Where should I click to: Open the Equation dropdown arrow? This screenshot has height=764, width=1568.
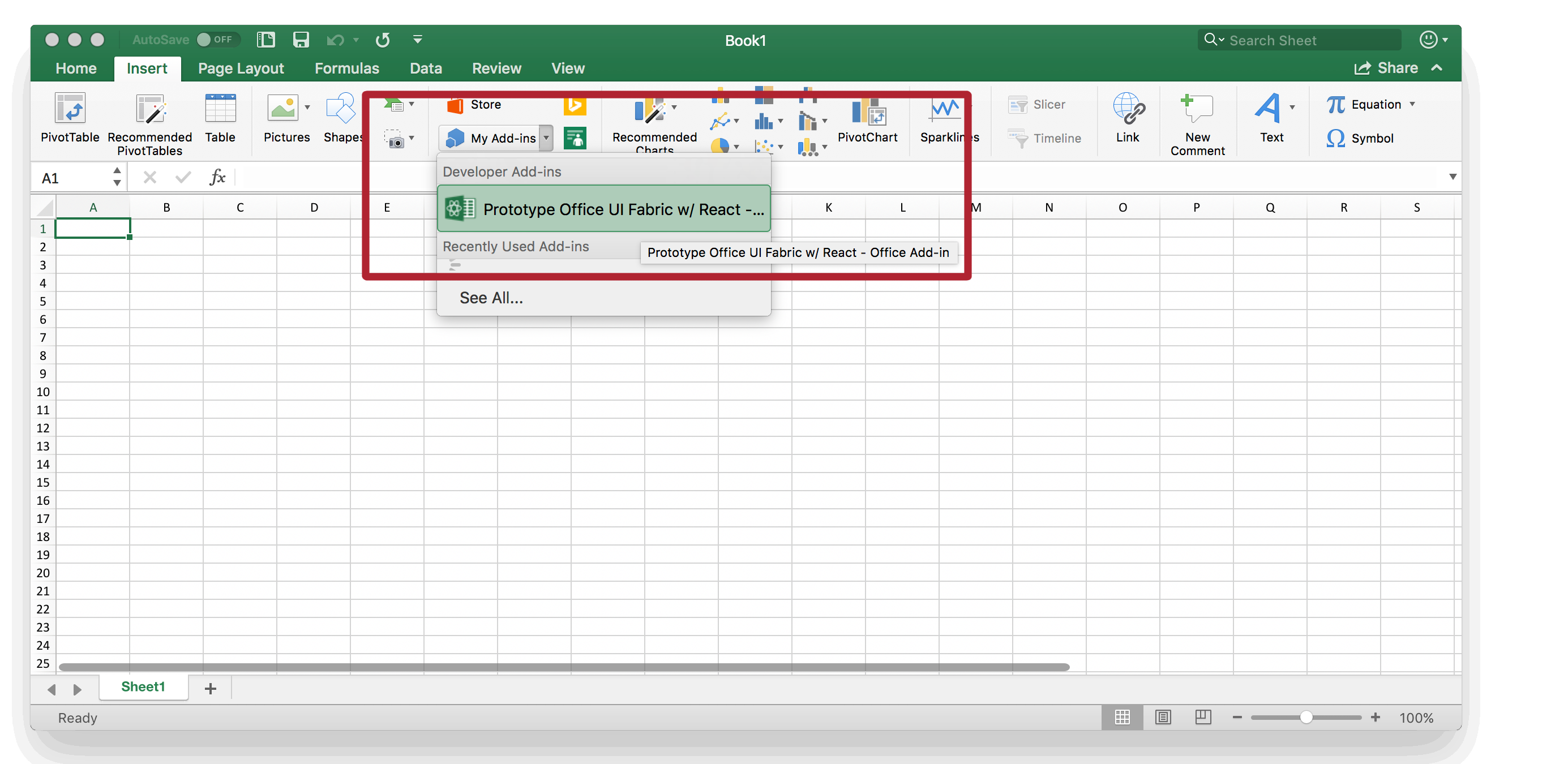(1412, 105)
